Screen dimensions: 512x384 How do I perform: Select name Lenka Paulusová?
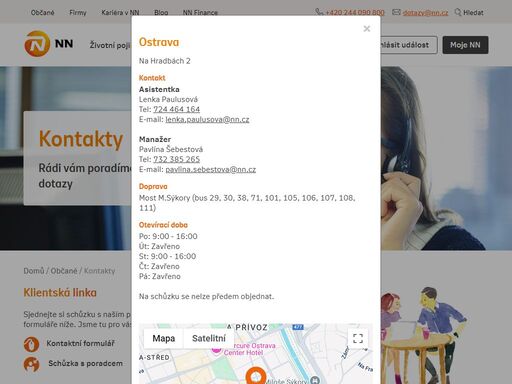168,99
